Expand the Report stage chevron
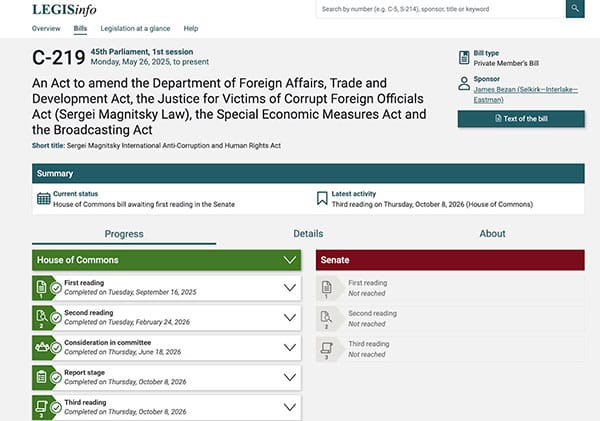 (x=290, y=377)
